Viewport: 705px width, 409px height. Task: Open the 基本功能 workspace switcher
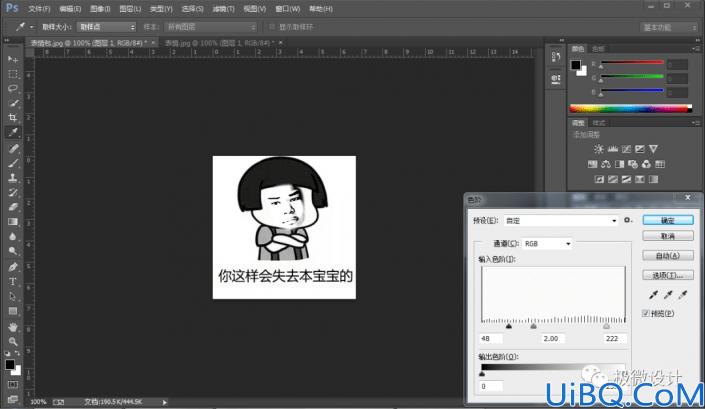coord(669,27)
